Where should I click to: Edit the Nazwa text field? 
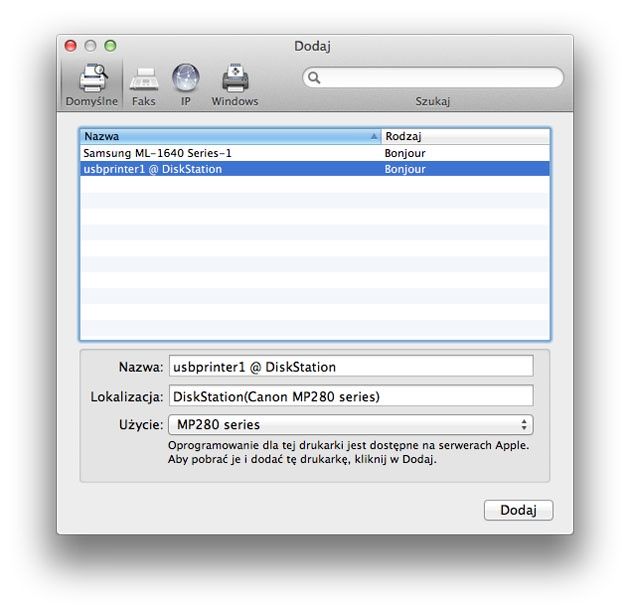pyautogui.click(x=351, y=366)
